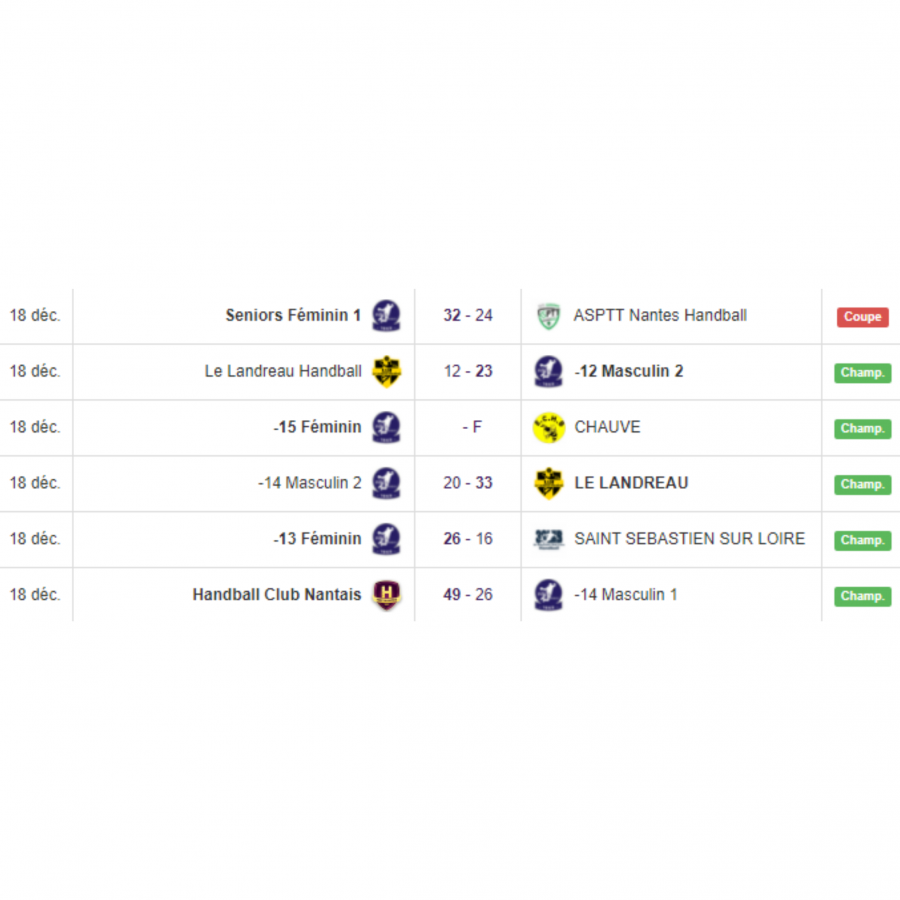This screenshot has height=900, width=900.
Task: Click the SAINT SEBASTIEN SUR LOIRE name
Action: (x=689, y=539)
